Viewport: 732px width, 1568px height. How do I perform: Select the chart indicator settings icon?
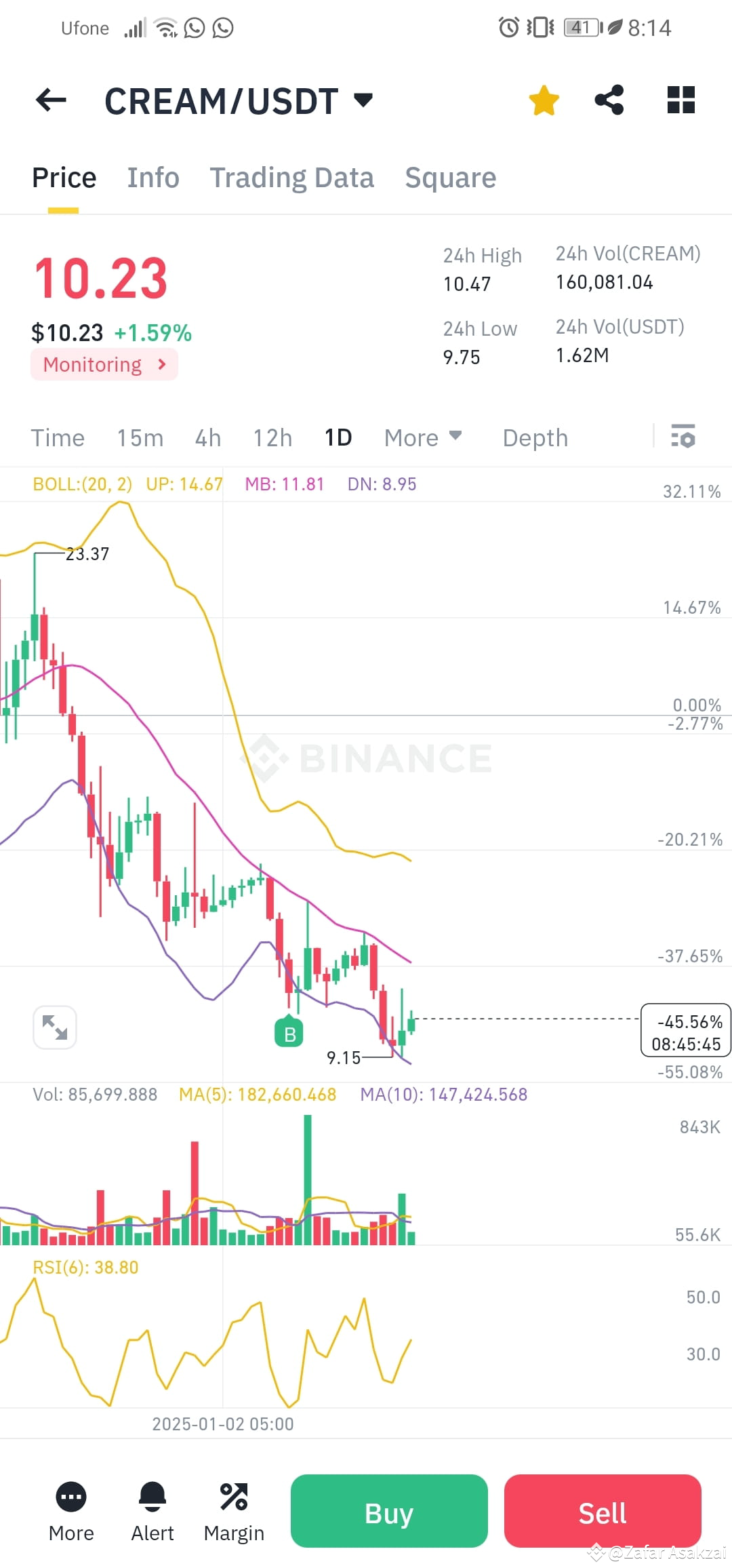click(683, 438)
